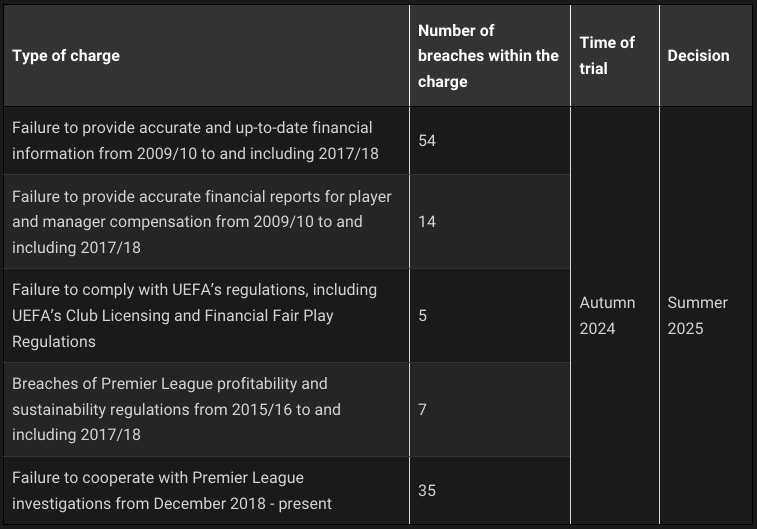Select the breach count 7
Screen dimensions: 757x529
coord(423,409)
